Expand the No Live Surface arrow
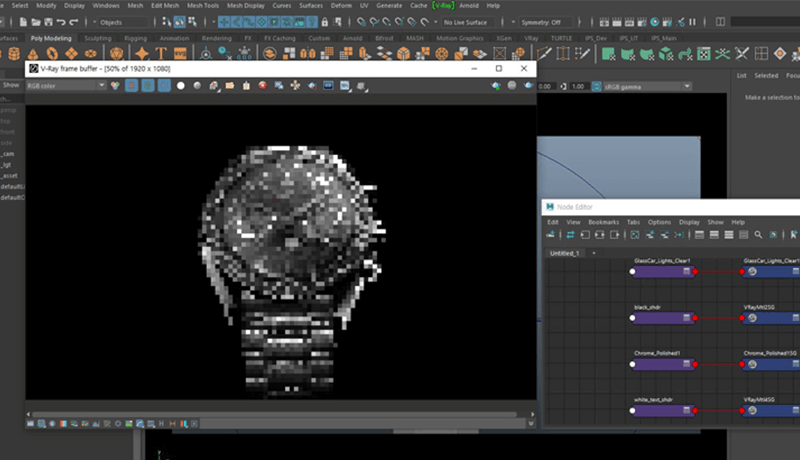800x460 pixels. pyautogui.click(x=435, y=22)
